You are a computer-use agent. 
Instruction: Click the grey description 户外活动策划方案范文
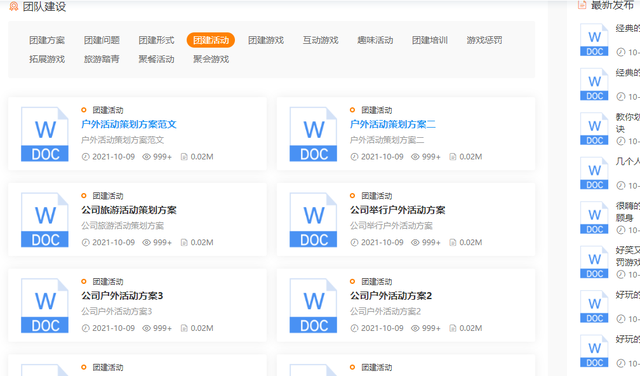pos(122,140)
